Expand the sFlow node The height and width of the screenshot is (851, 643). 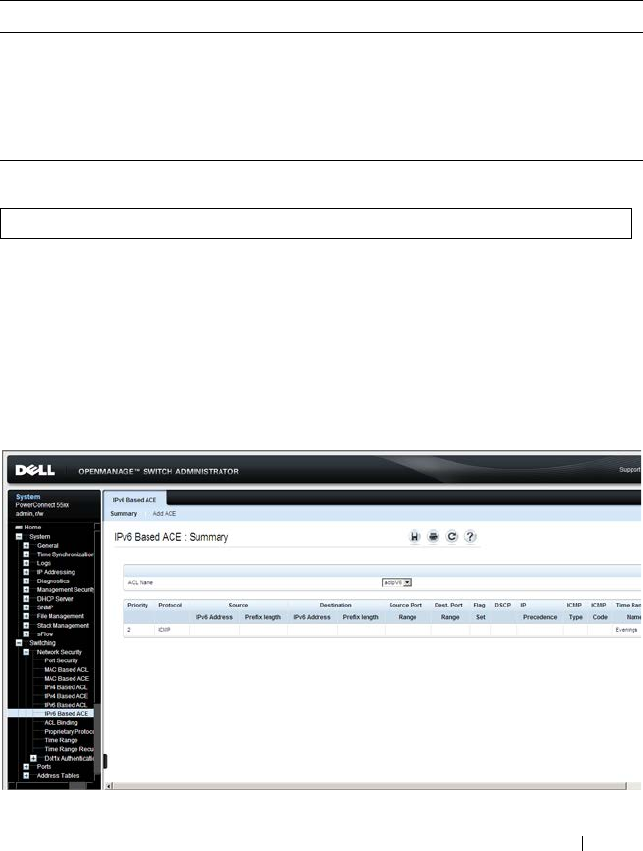pos(26,634)
